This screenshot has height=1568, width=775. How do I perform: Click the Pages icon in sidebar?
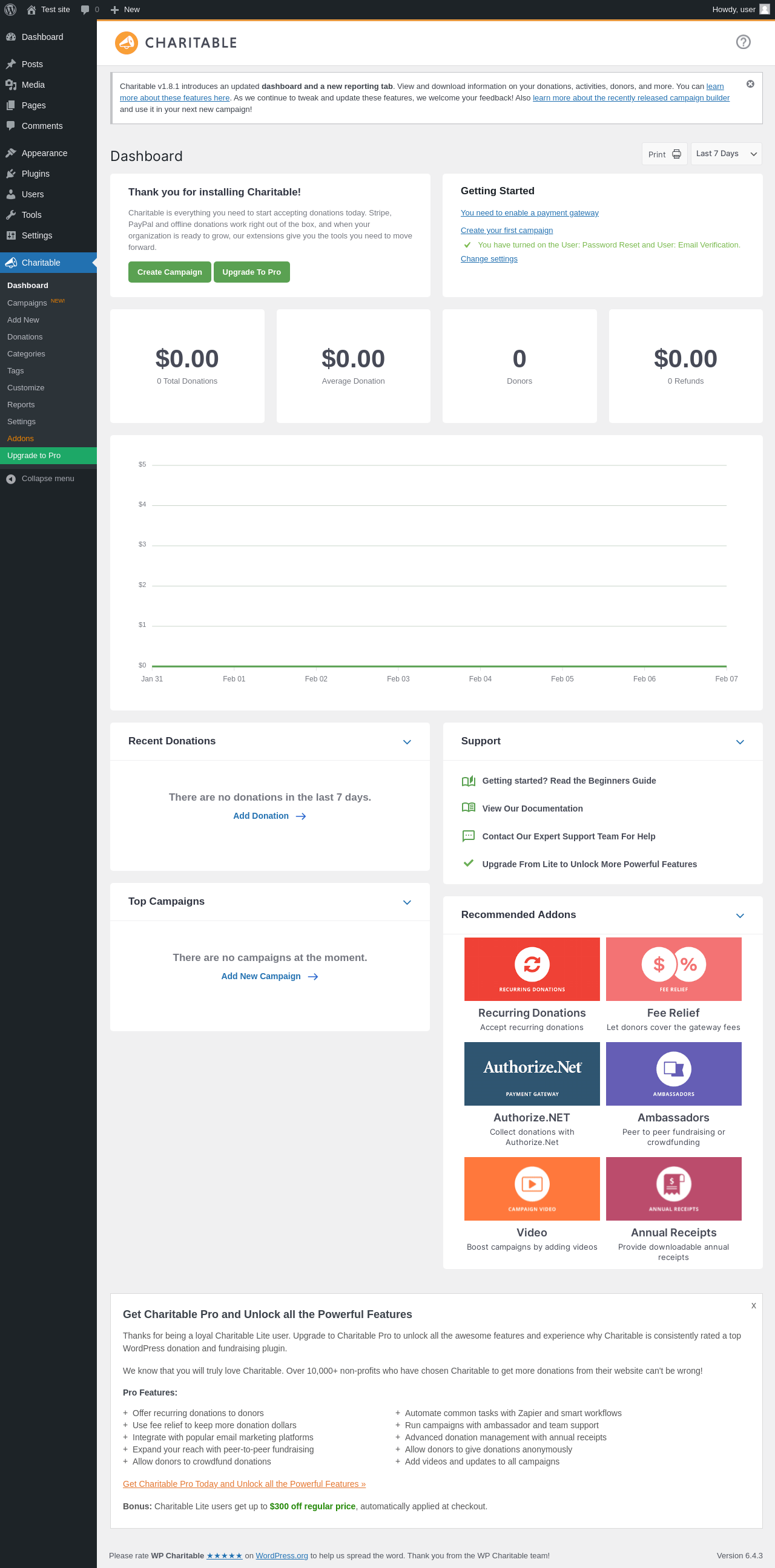pos(11,105)
